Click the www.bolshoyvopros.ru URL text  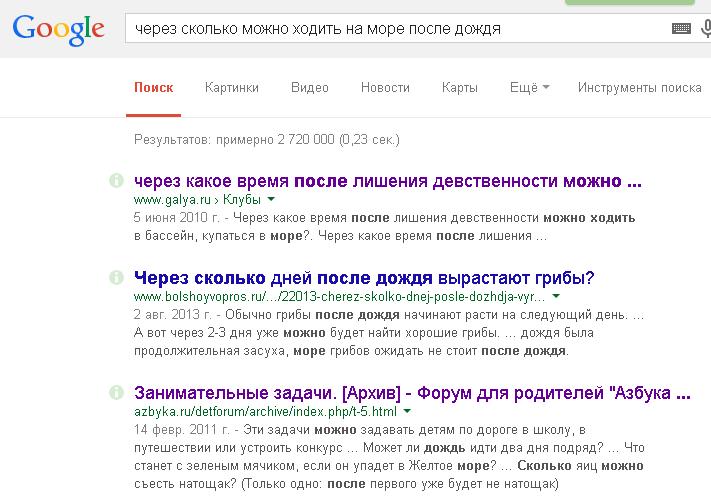pos(339,297)
